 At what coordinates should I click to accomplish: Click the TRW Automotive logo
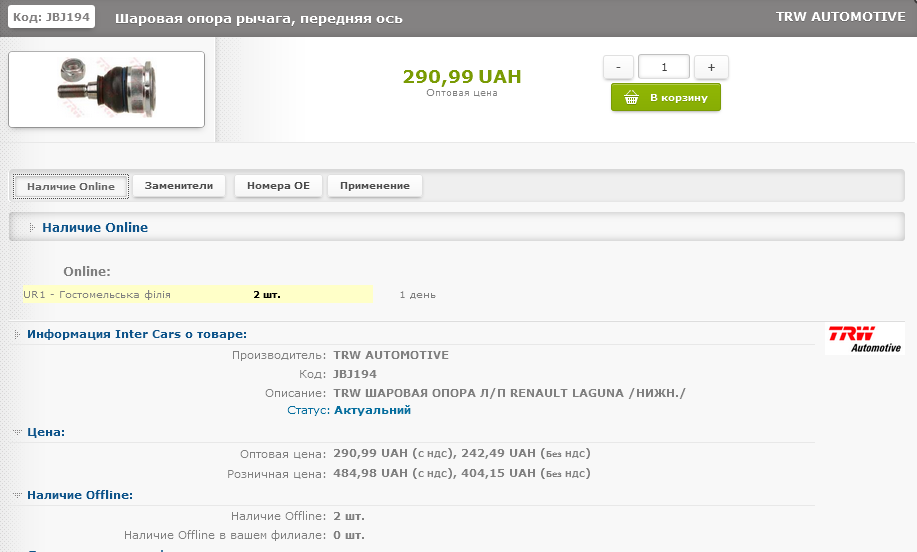click(x=865, y=339)
